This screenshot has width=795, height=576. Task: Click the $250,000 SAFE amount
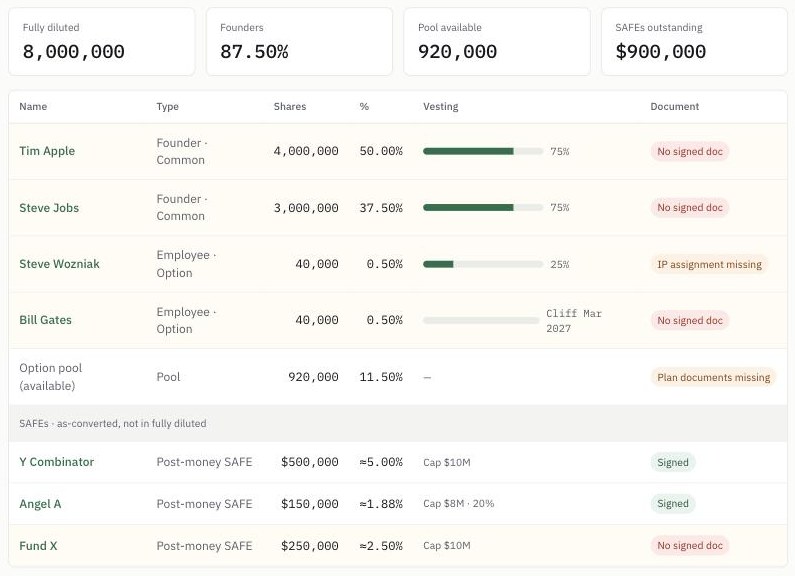(309, 546)
